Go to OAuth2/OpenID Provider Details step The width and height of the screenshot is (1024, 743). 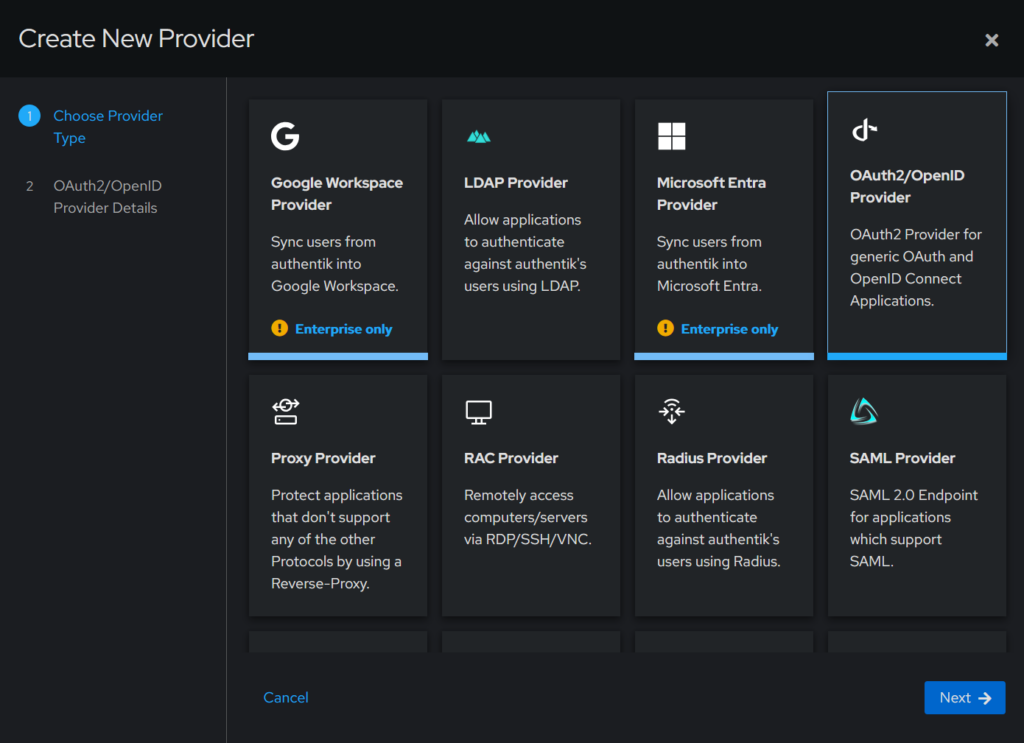click(x=108, y=197)
